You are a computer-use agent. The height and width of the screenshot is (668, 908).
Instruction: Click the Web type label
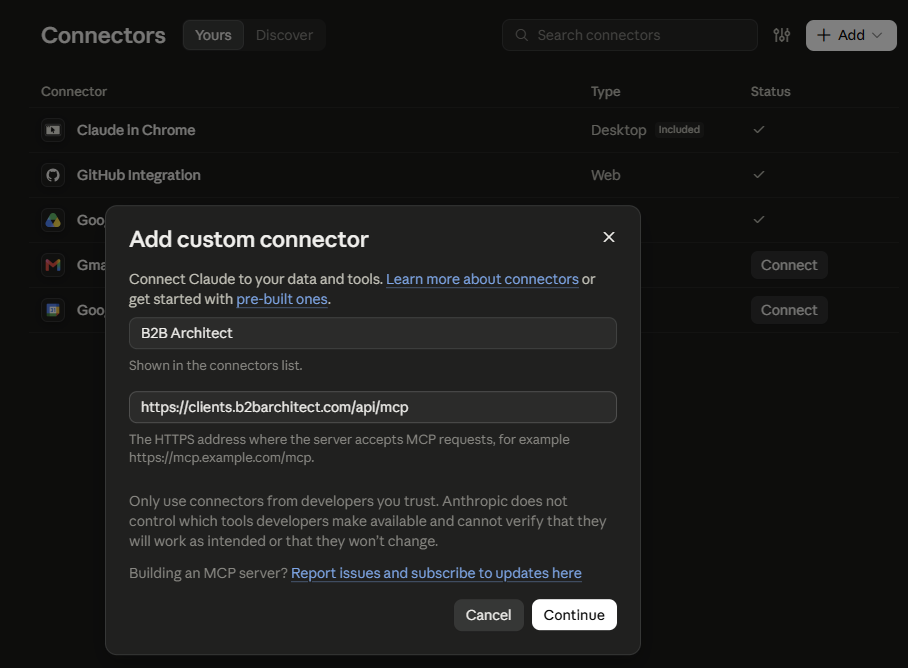pyautogui.click(x=605, y=175)
